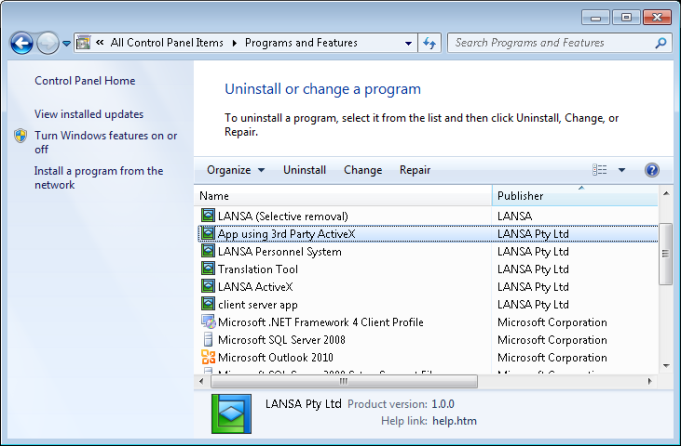681x446 pixels.
Task: Open Install a program from the network
Action: (x=99, y=178)
